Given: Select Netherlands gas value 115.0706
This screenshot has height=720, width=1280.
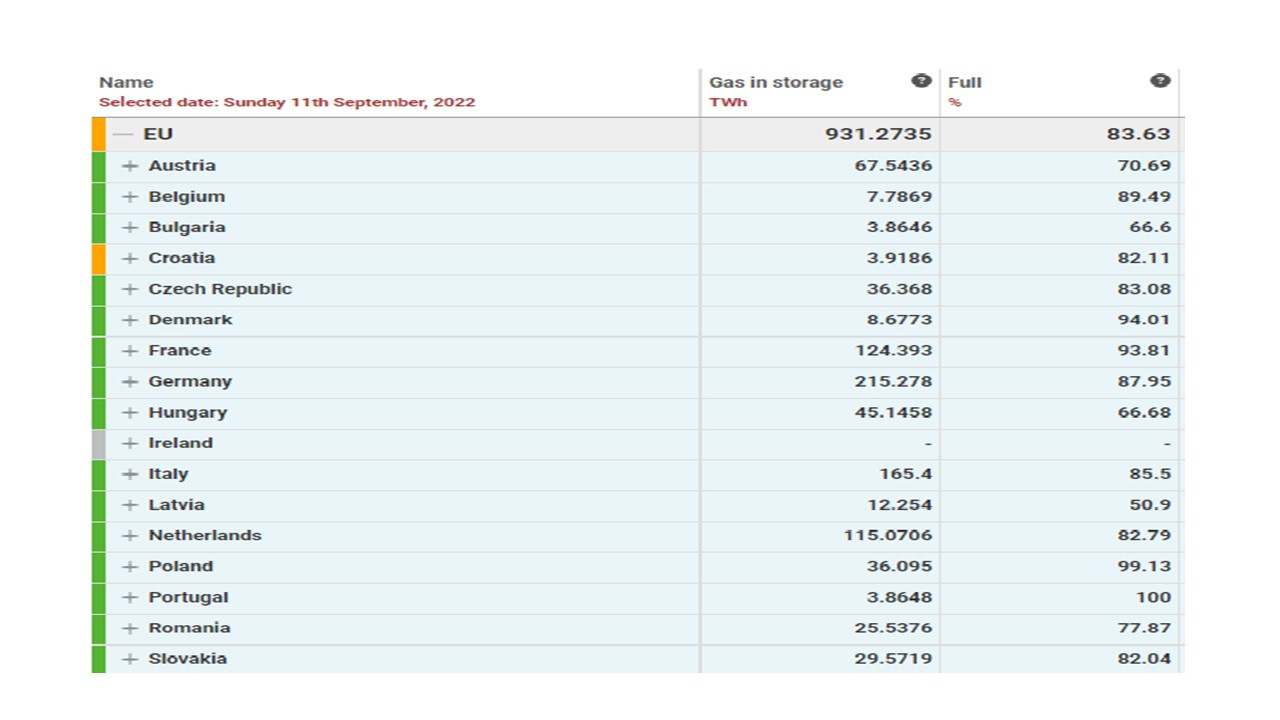Looking at the screenshot, I should point(888,536).
